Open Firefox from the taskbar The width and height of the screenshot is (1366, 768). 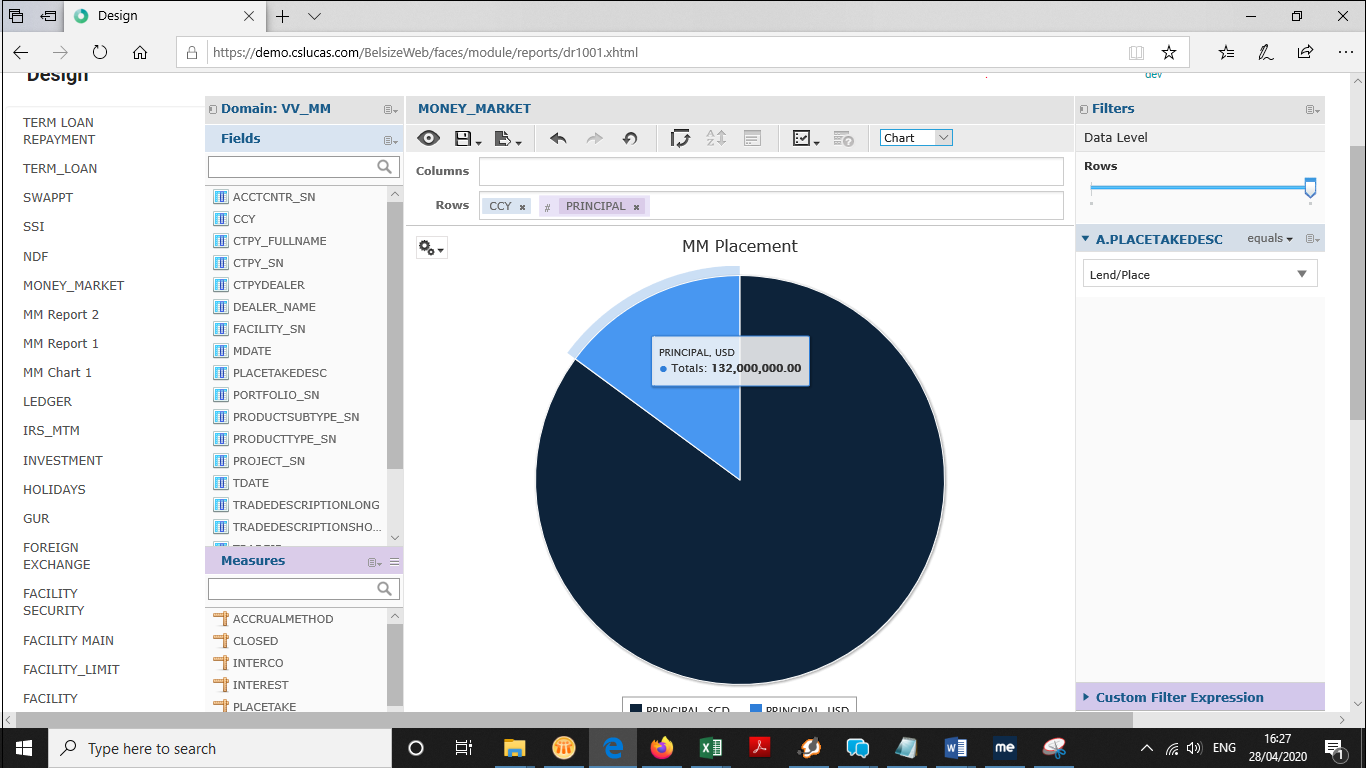pyautogui.click(x=662, y=748)
